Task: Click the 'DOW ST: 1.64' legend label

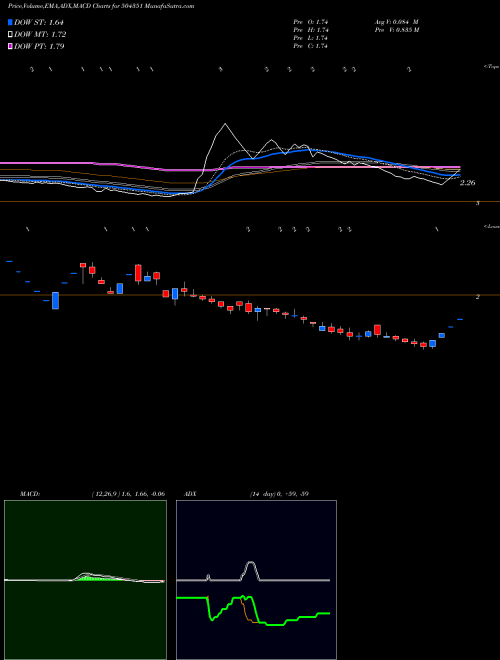Action: pos(39,22)
